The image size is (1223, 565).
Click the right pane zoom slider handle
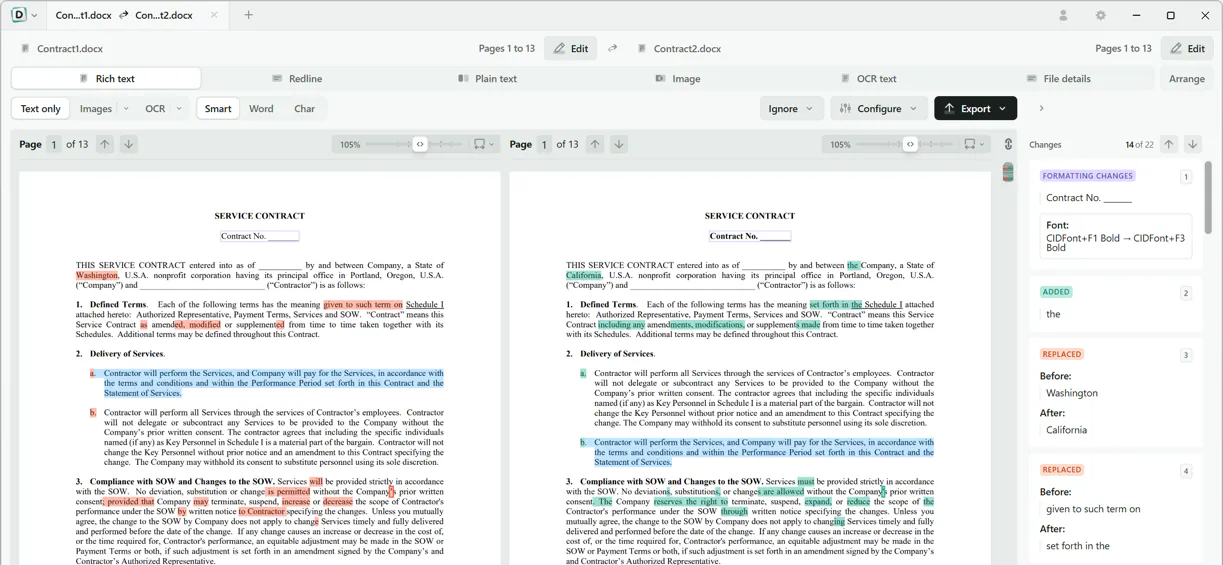pos(910,144)
